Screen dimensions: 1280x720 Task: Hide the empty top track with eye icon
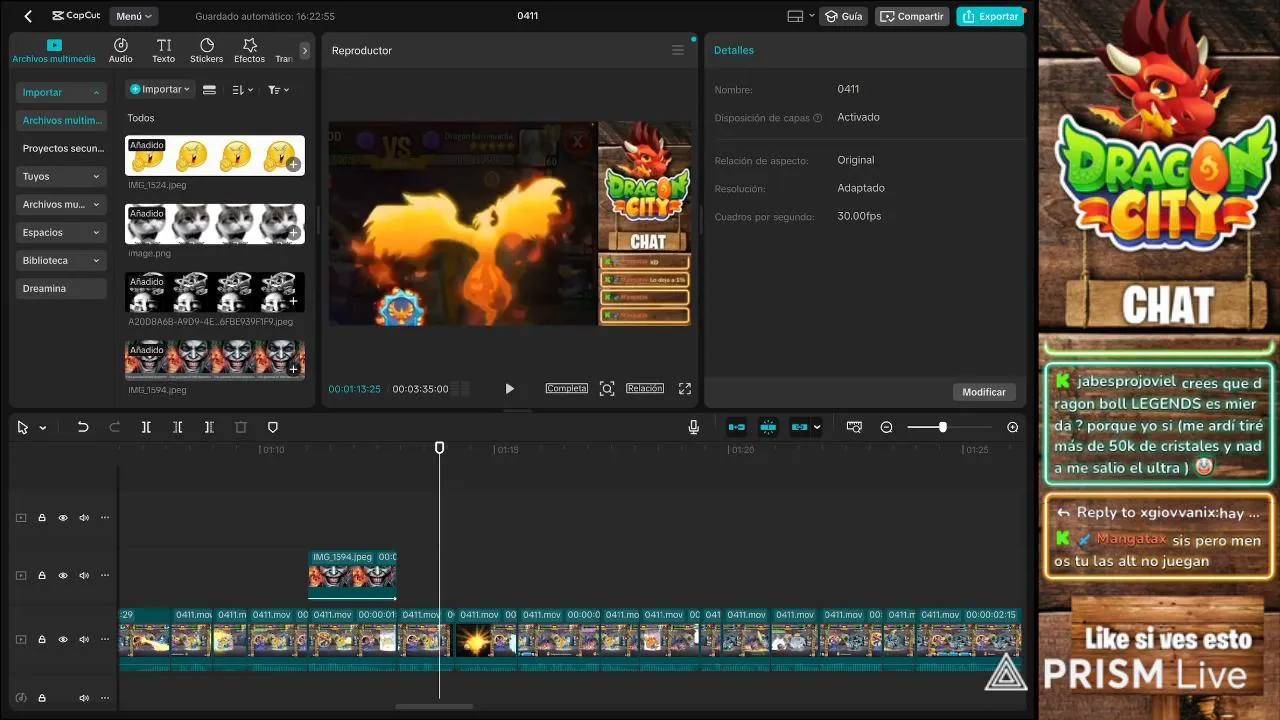[63, 518]
